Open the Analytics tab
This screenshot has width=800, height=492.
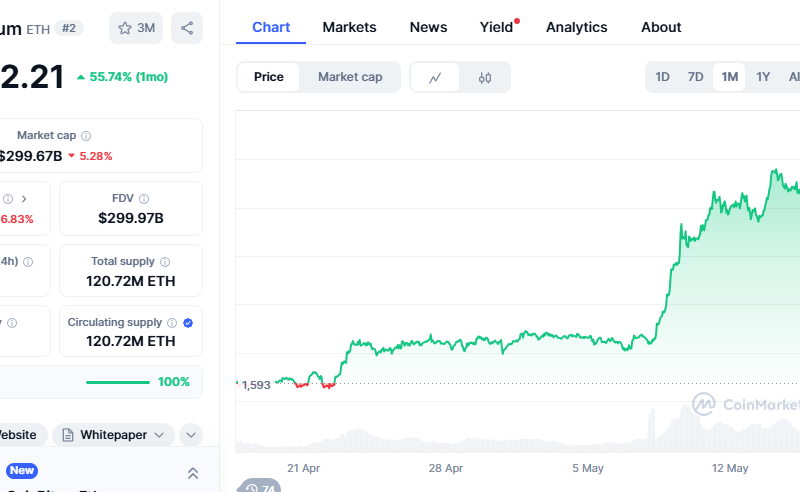coord(577,28)
